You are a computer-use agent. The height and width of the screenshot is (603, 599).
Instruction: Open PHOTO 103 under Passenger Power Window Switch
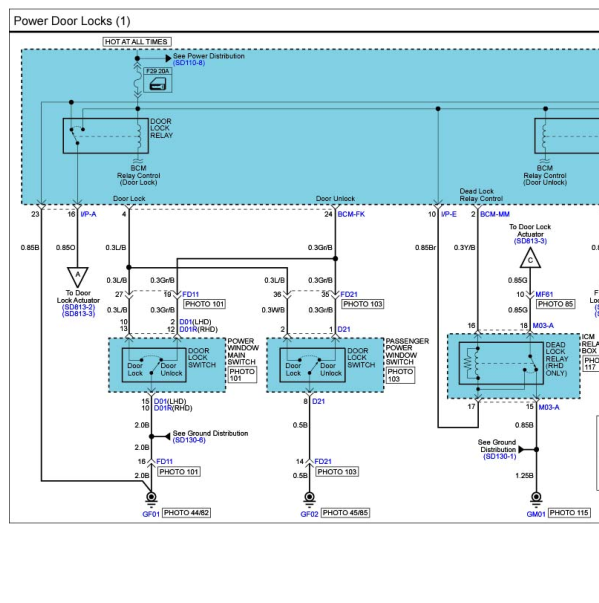coord(400,375)
